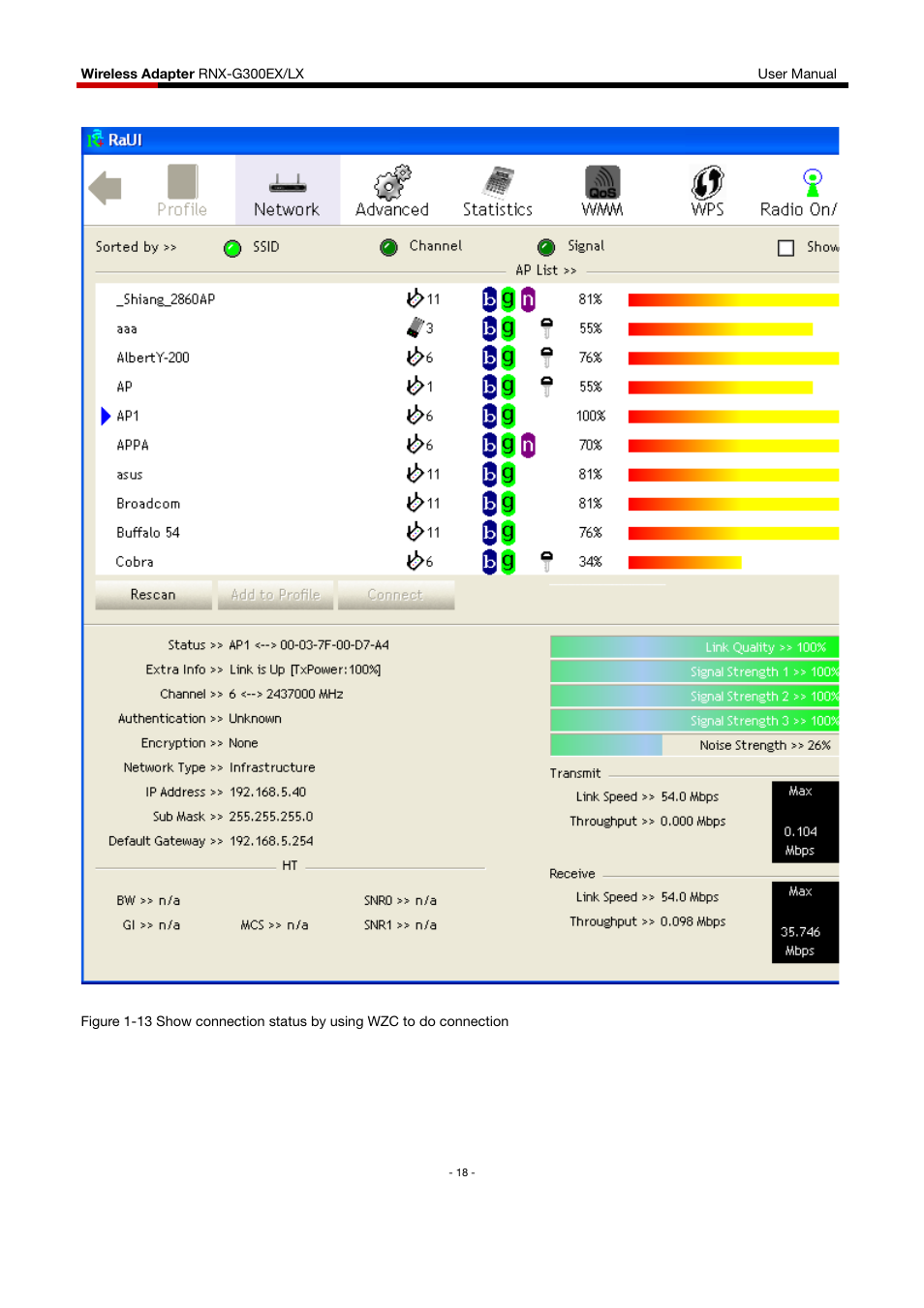Click the Noise Strength 26% bar
The width and height of the screenshot is (924, 1308).
[x=694, y=745]
